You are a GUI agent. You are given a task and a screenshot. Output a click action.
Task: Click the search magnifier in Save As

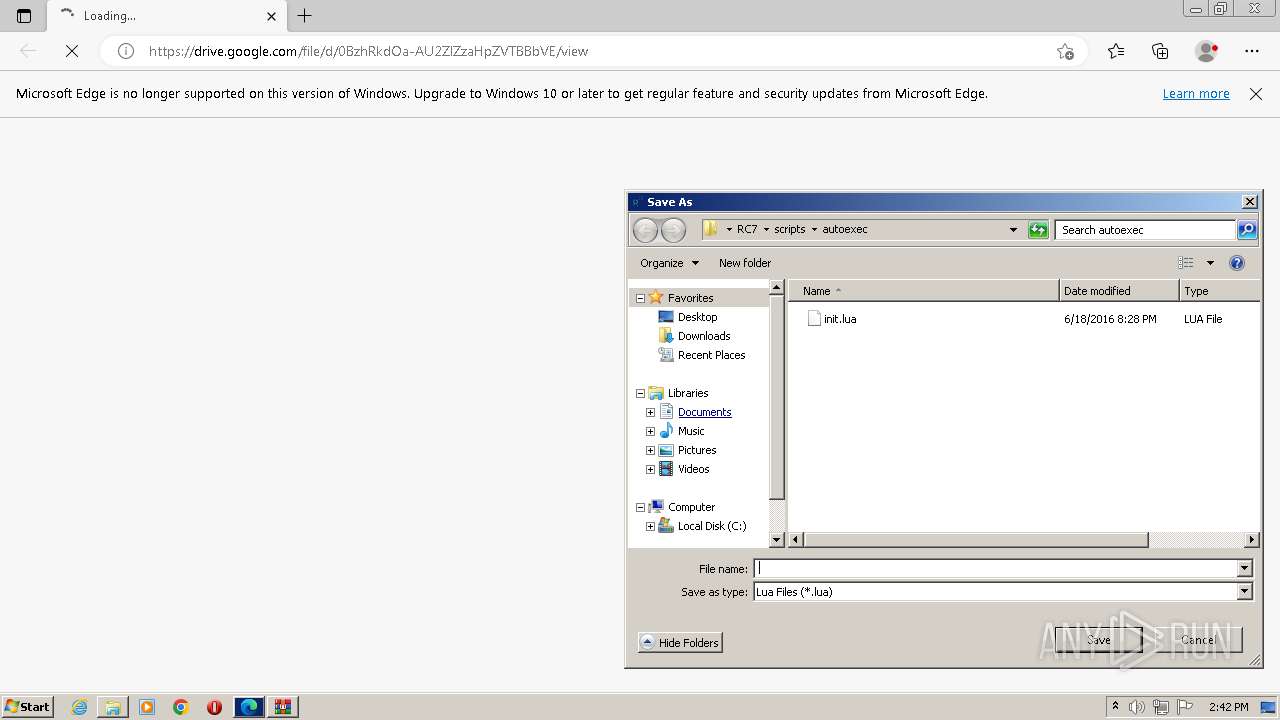coord(1247,230)
